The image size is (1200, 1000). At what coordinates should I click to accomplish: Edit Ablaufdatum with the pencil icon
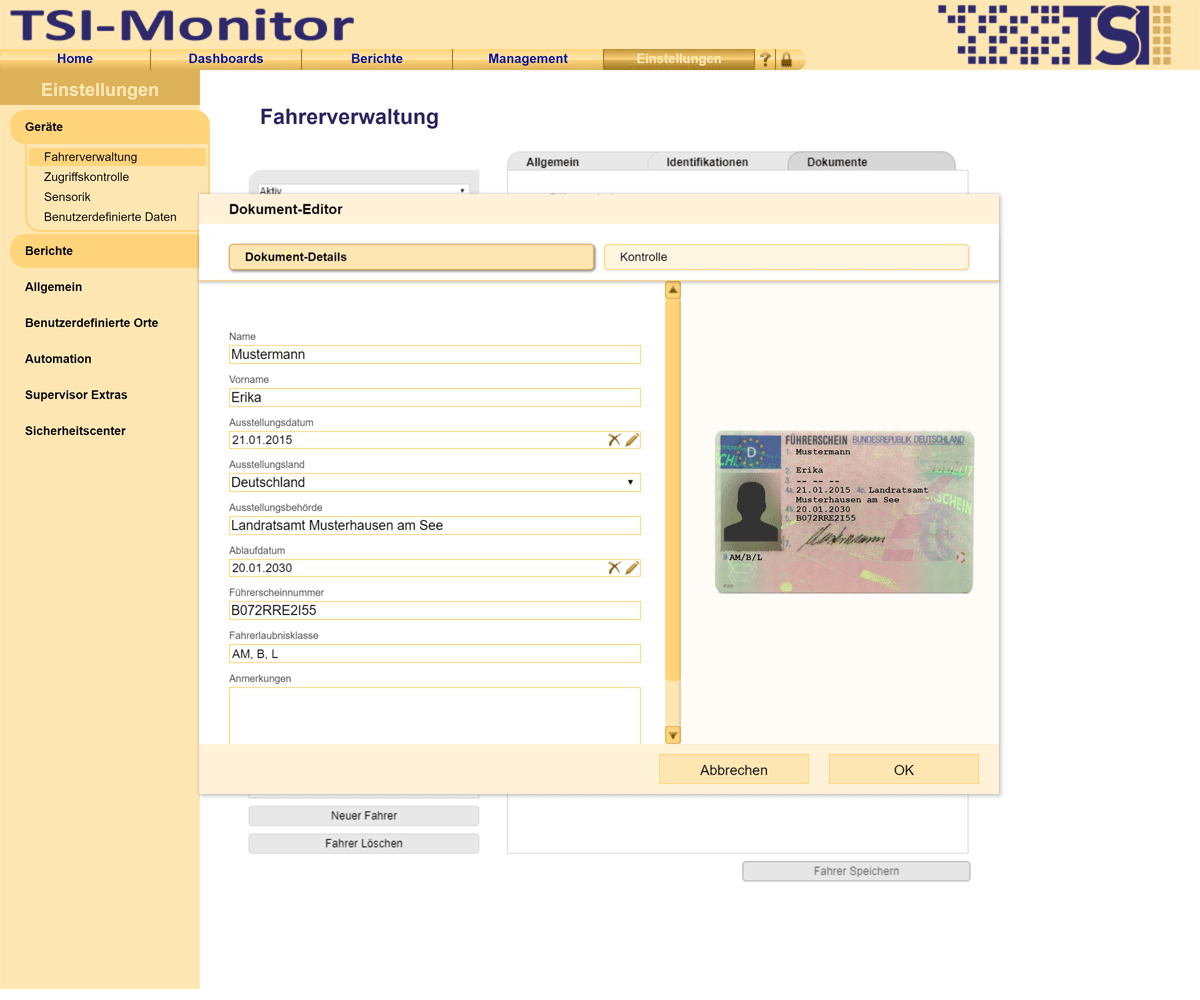632,568
